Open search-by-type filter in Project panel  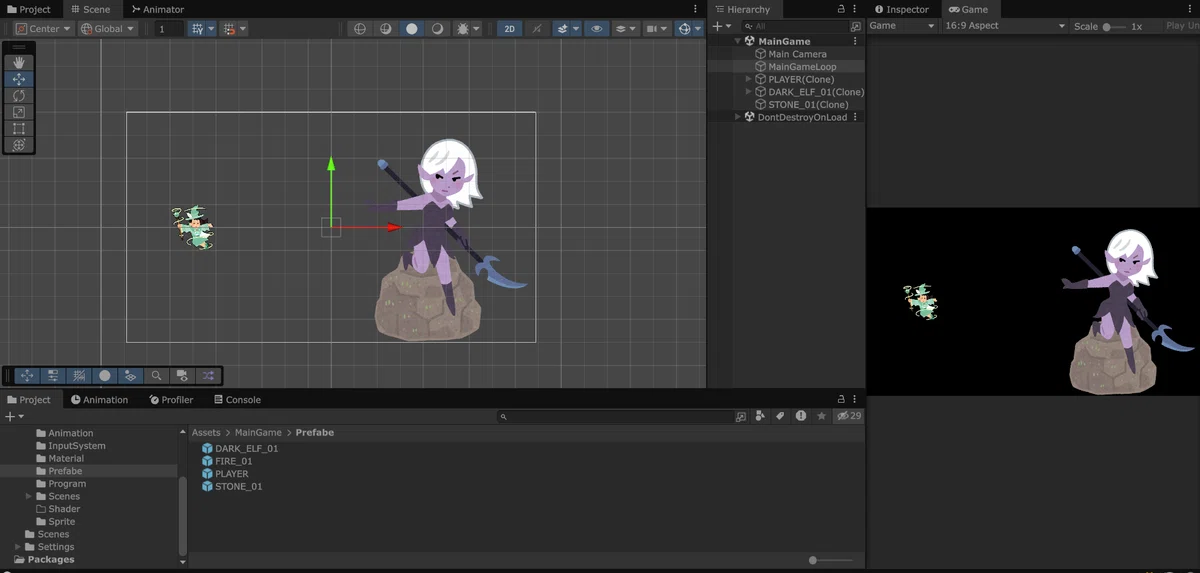tap(761, 416)
